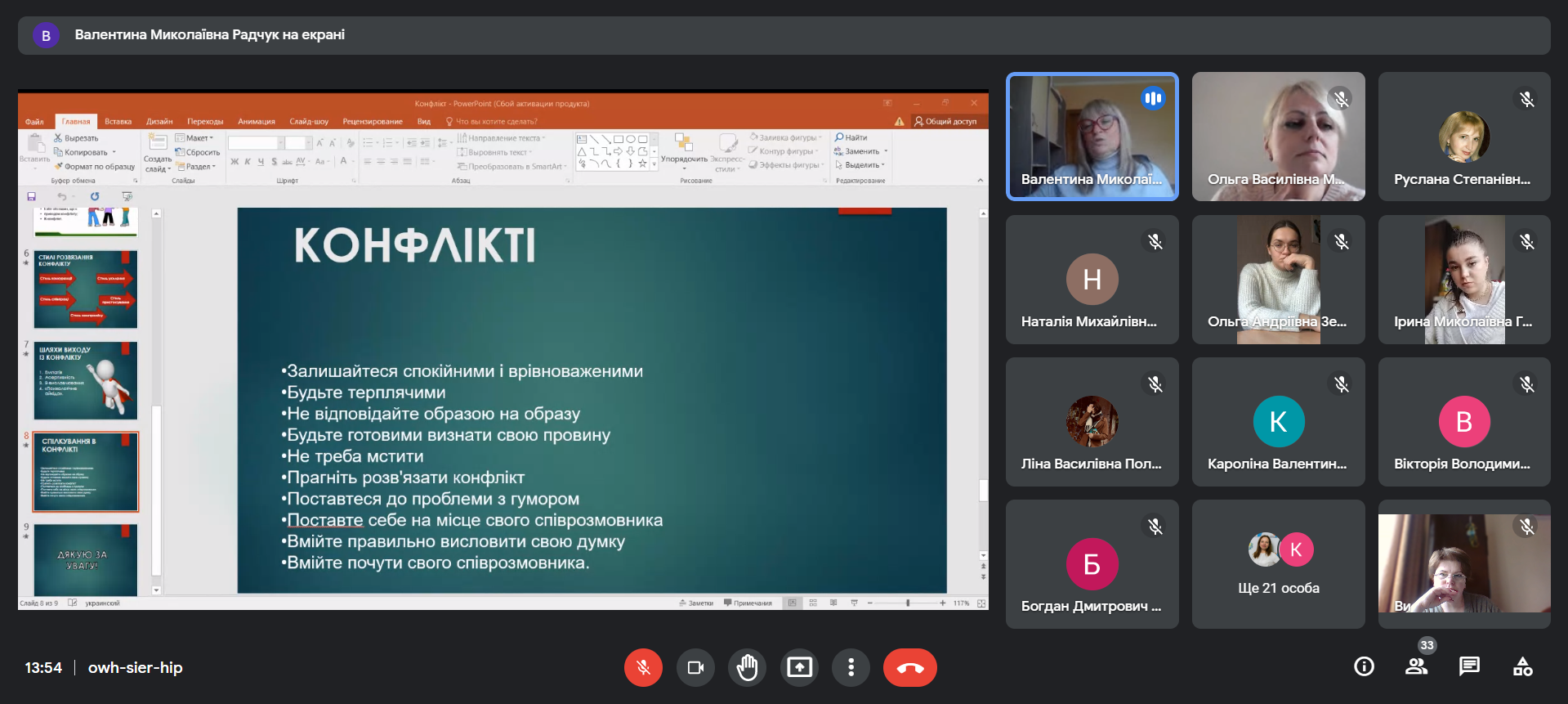1568x704 pixels.
Task: Open the Файл menu tab
Action: pos(34,122)
